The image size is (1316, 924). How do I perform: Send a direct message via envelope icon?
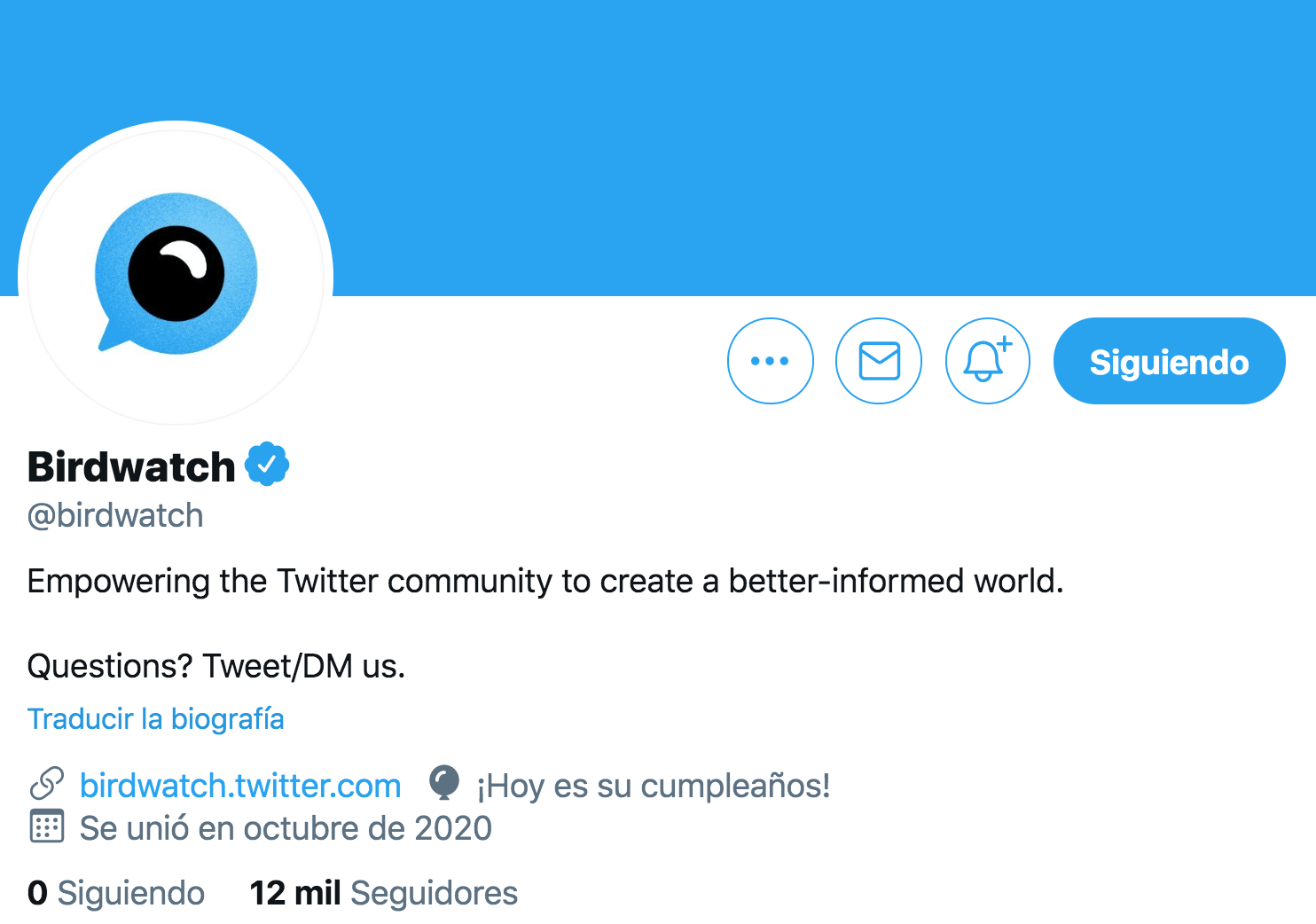click(x=879, y=361)
